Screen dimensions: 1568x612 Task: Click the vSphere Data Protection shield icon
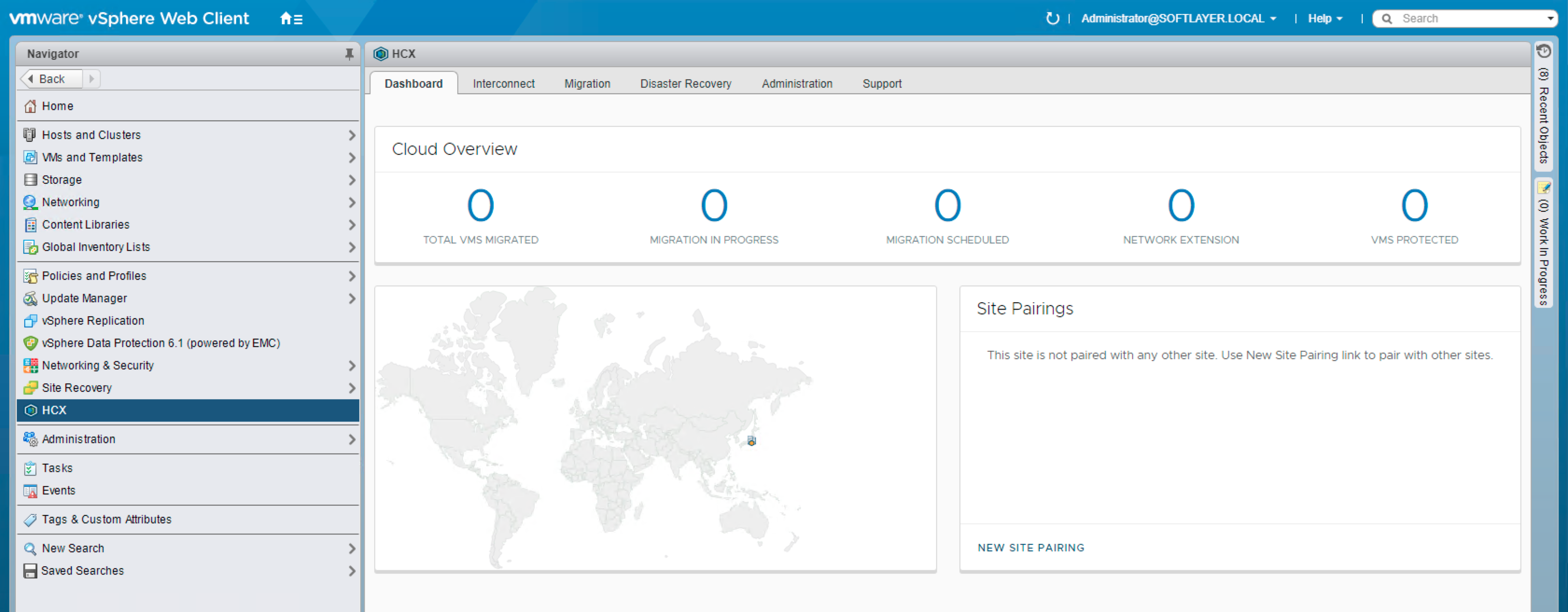30,343
